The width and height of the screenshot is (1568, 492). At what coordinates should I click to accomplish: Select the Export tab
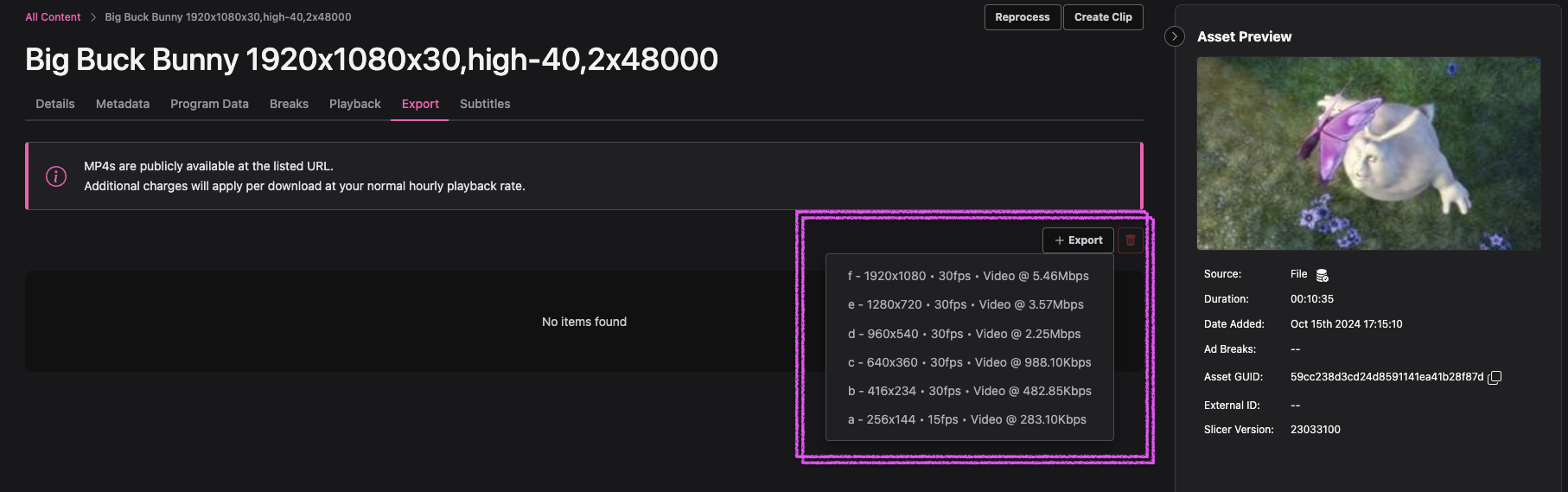[x=420, y=104]
